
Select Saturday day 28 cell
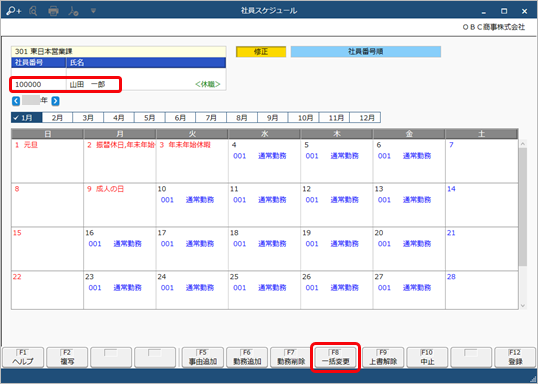(x=482, y=290)
